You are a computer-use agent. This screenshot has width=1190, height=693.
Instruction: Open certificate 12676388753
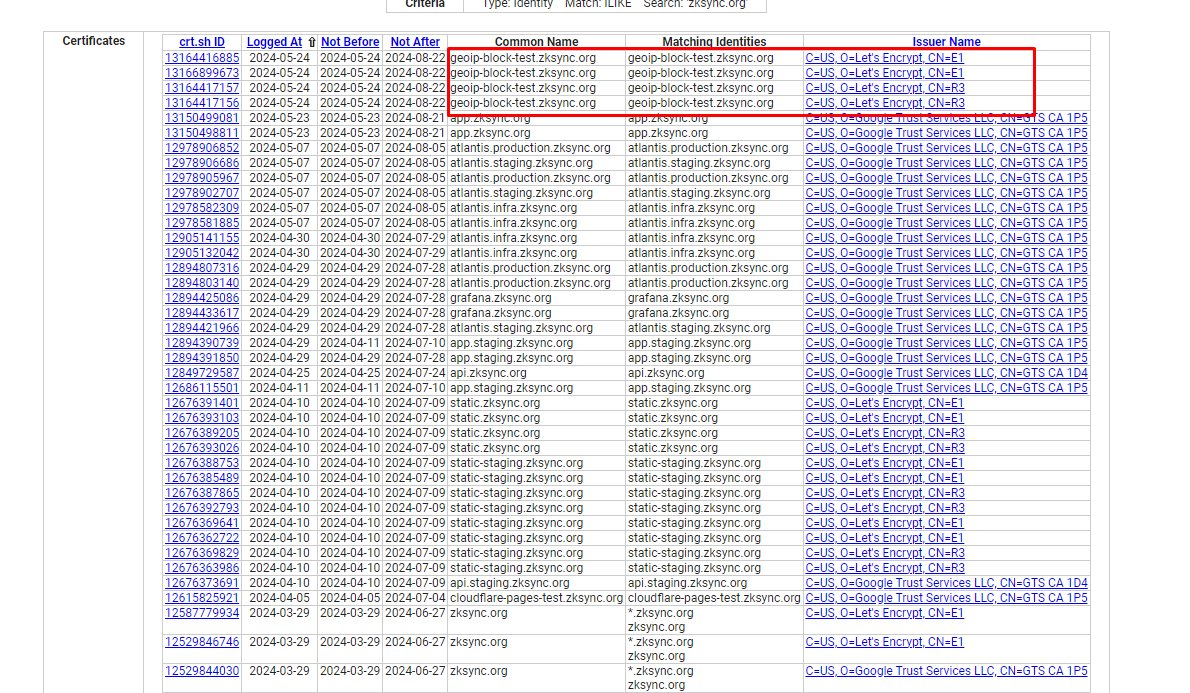(202, 463)
